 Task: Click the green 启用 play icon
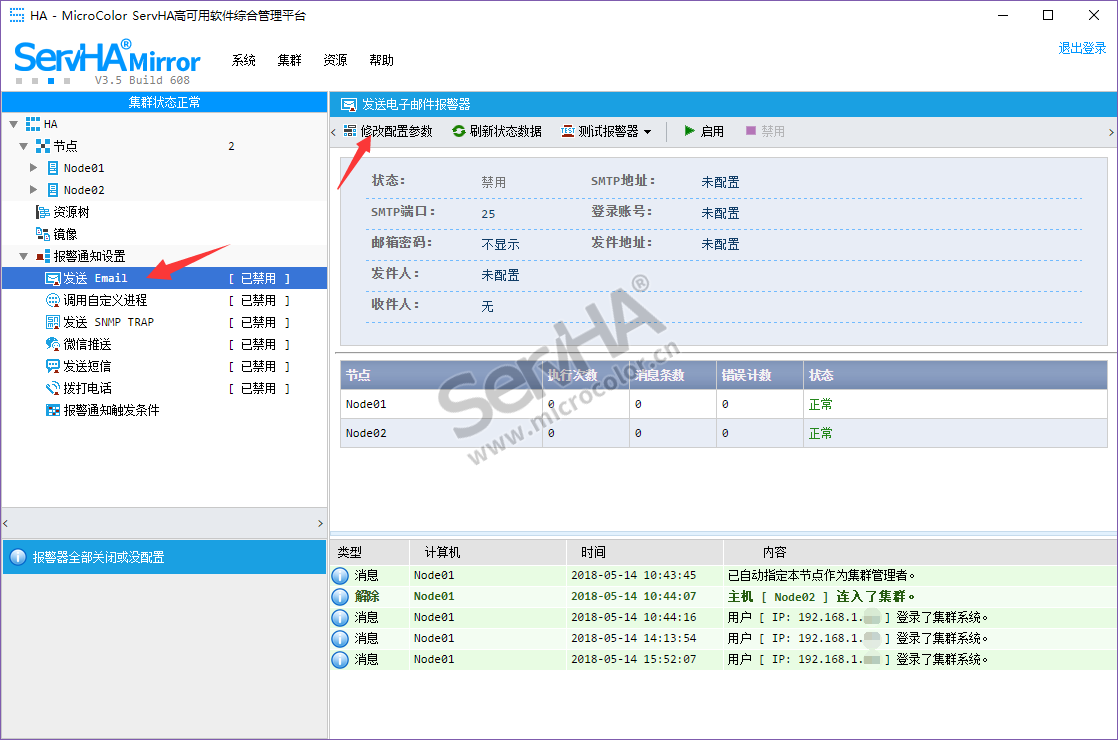pos(689,131)
